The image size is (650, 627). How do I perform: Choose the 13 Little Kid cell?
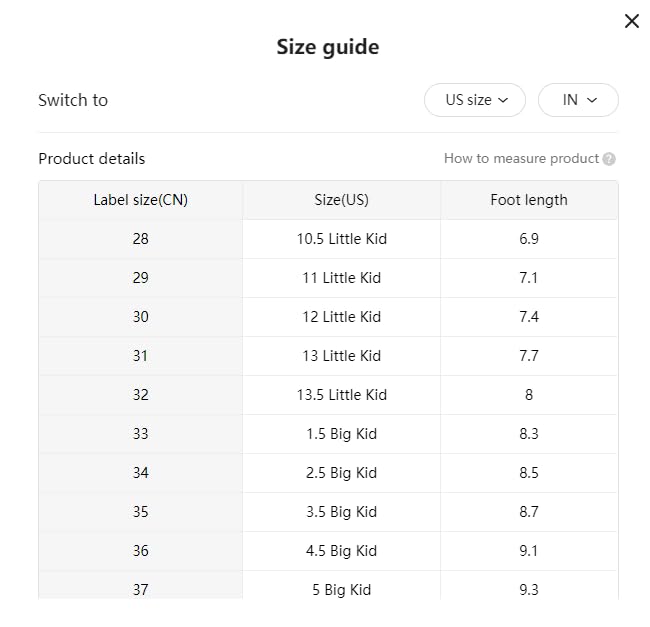point(341,356)
